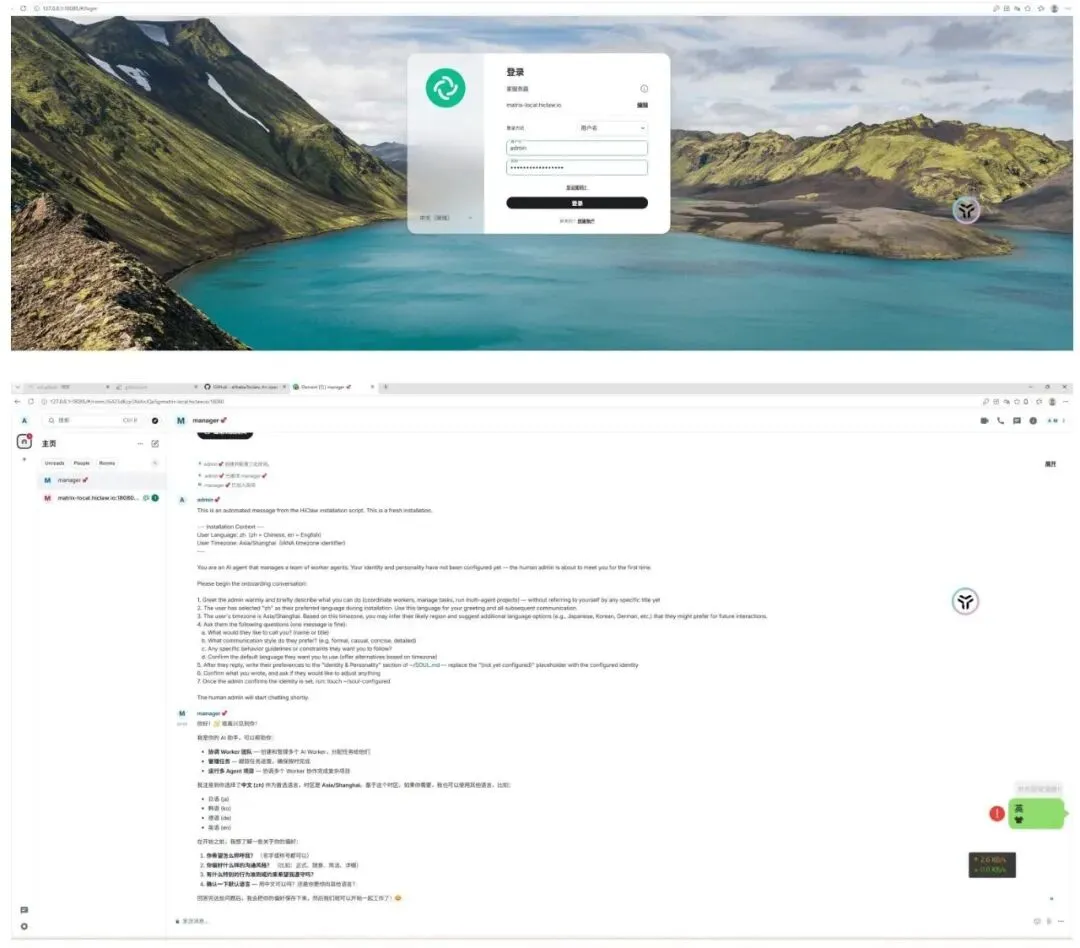
Task: Click the manager sender name above the reply
Action: (211, 714)
